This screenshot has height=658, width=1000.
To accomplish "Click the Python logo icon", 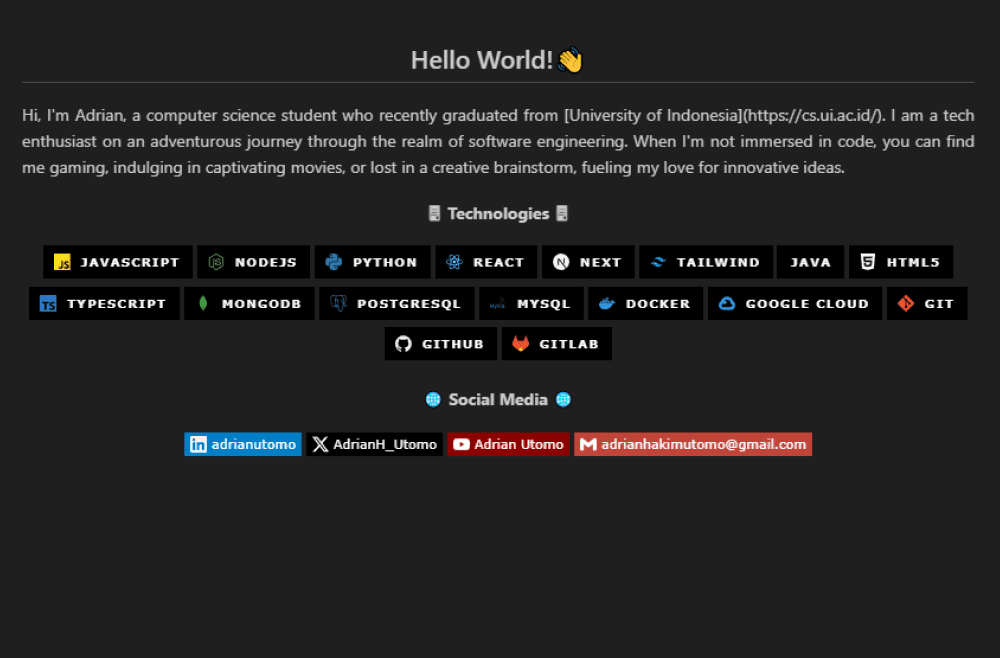I will pos(334,263).
